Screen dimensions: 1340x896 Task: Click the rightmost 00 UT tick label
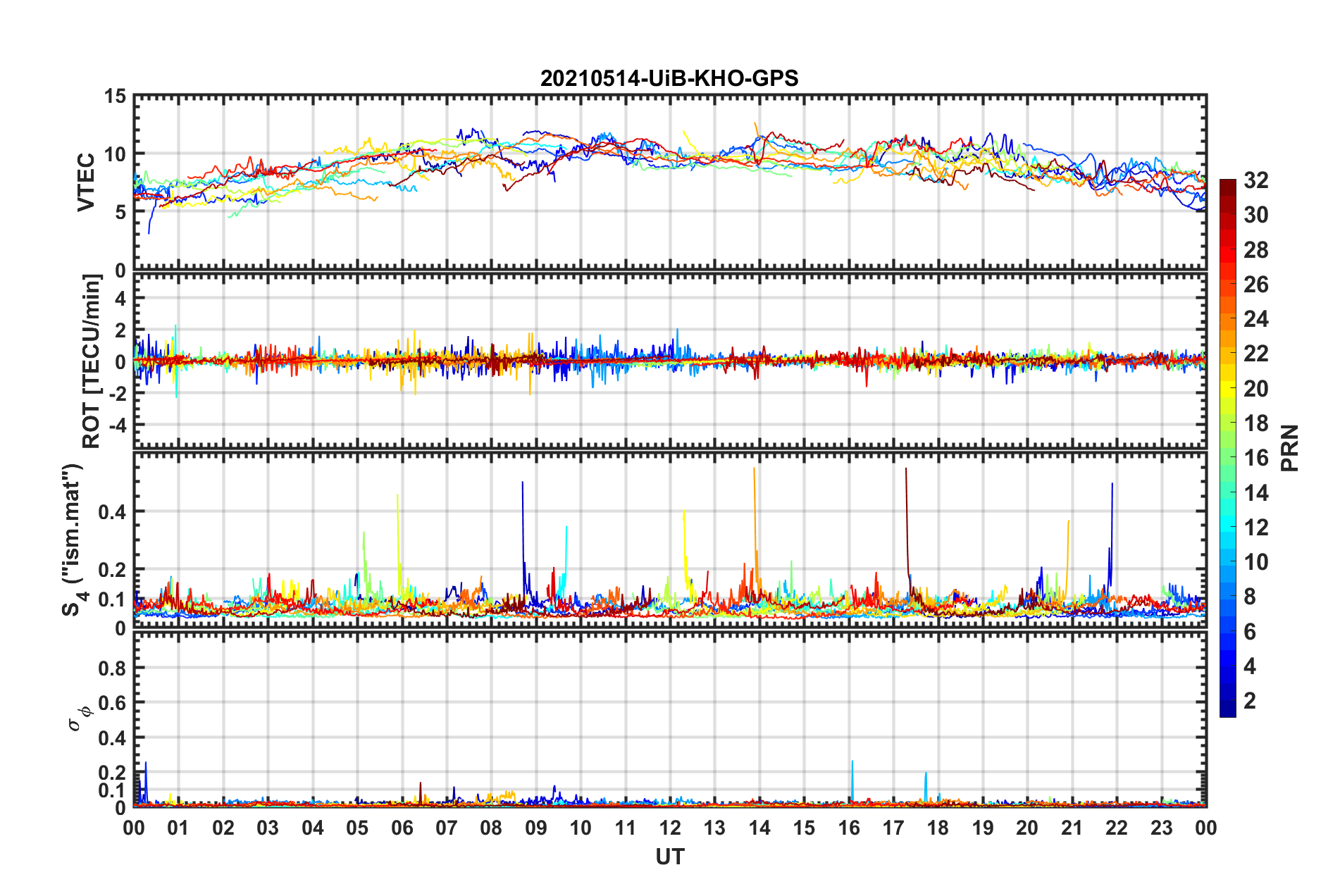click(1206, 828)
